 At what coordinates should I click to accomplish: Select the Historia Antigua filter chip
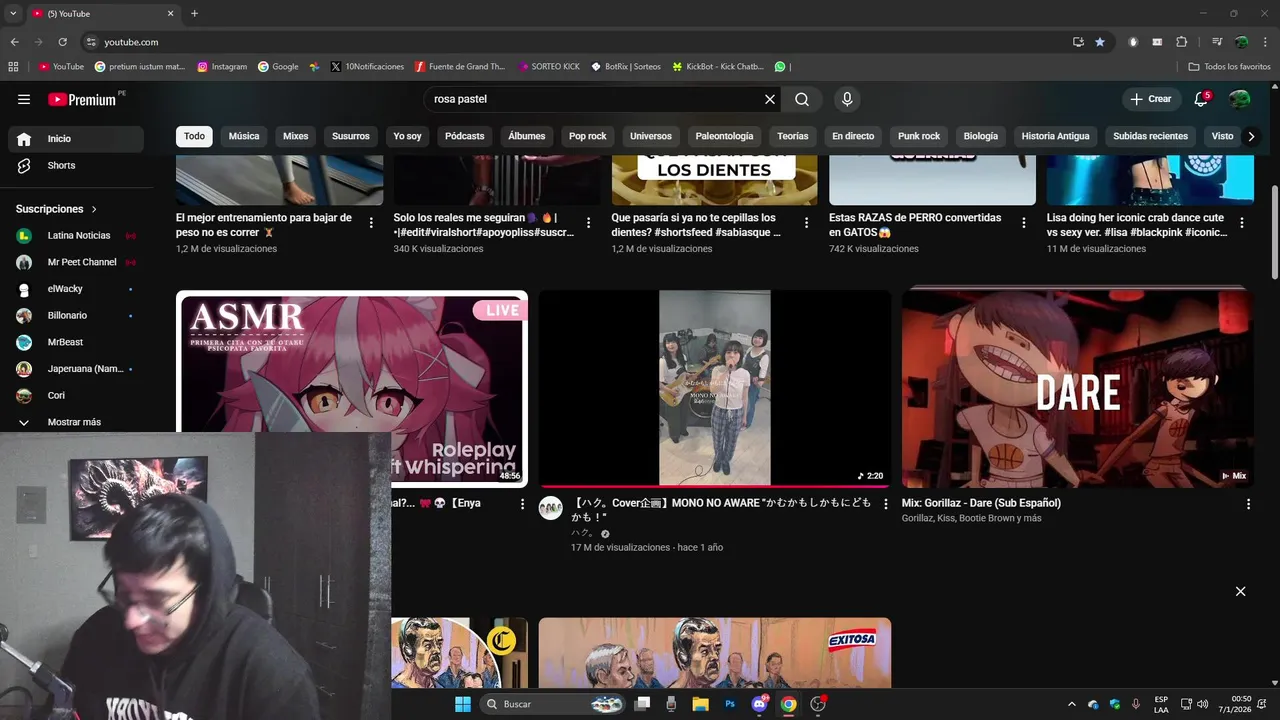coord(1055,136)
